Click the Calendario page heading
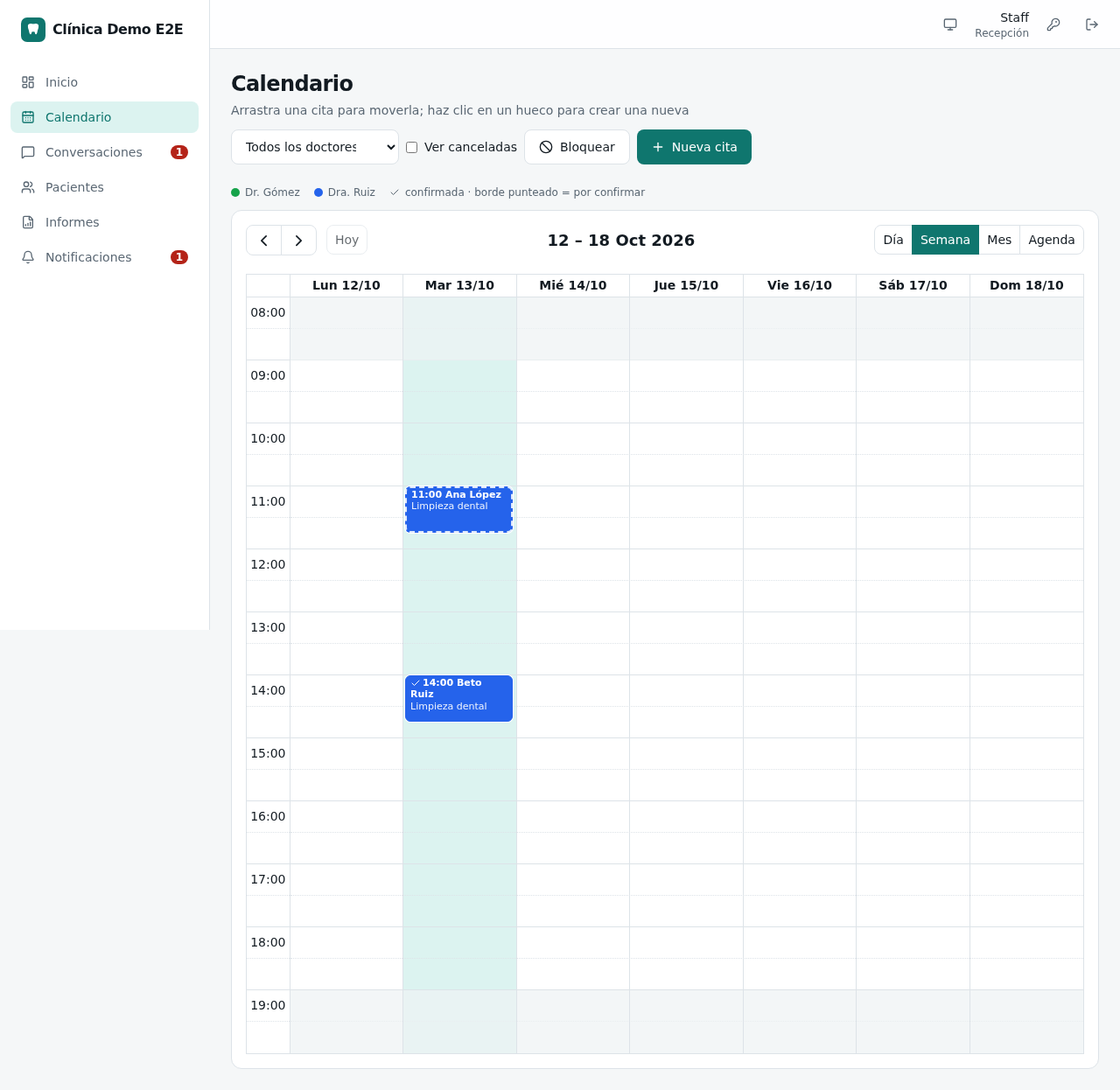The image size is (1120, 1090). click(292, 83)
